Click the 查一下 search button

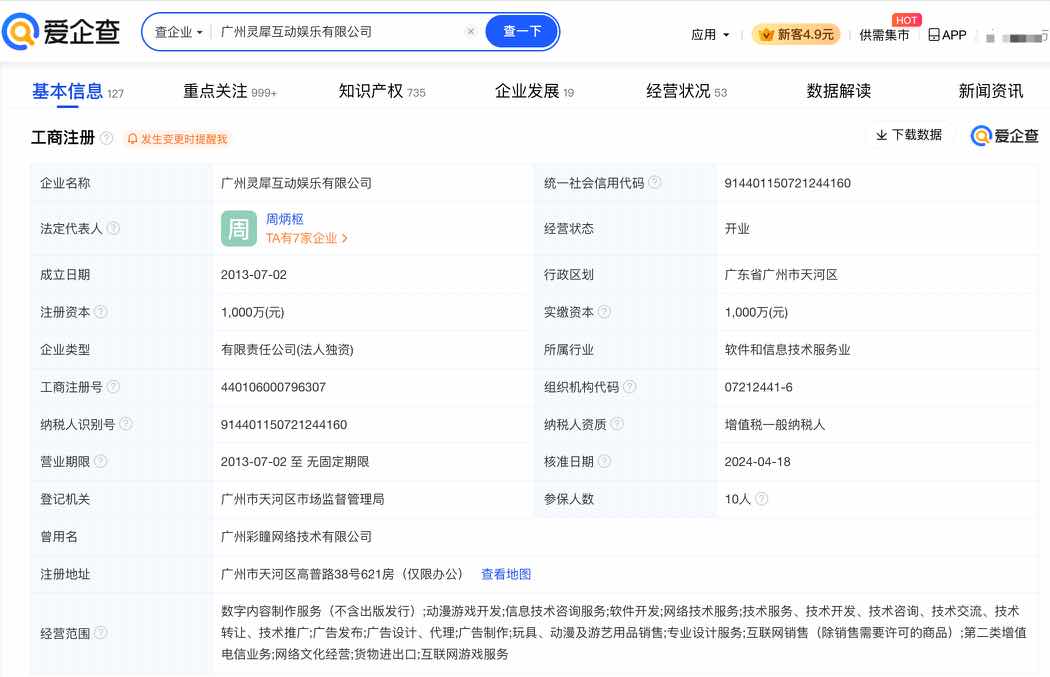point(521,31)
